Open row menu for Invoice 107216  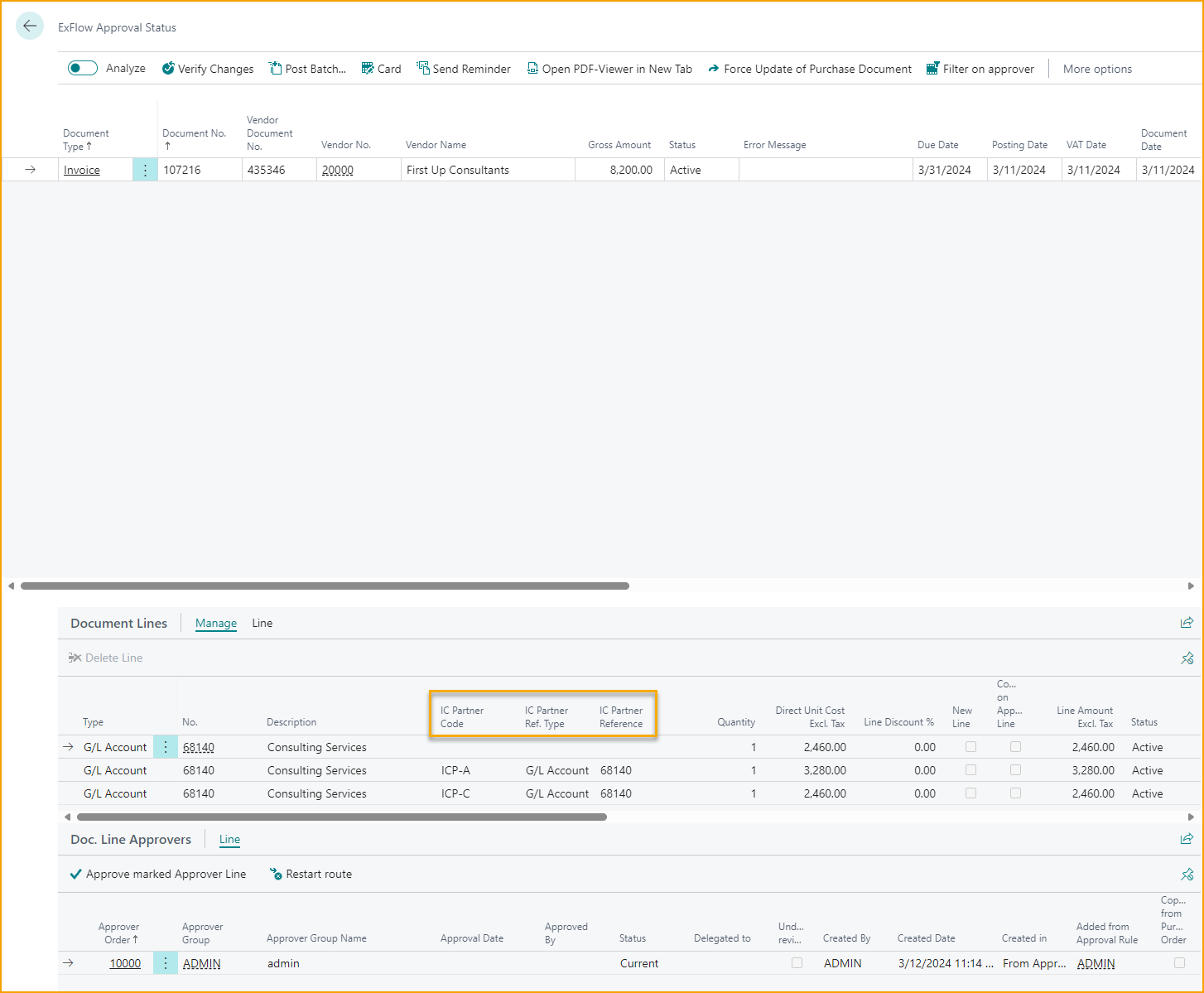[x=145, y=170]
